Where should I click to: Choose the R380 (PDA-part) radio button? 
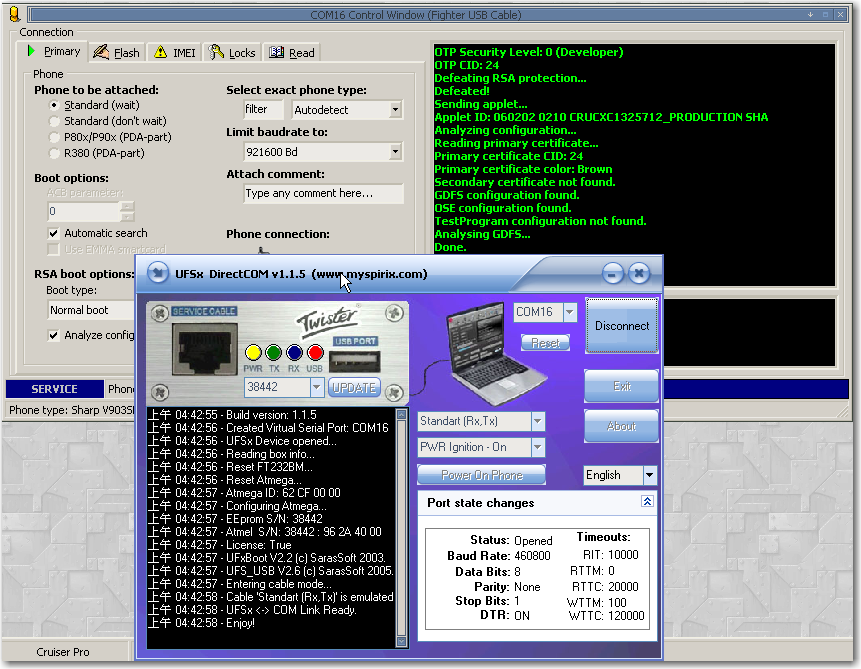tap(54, 153)
